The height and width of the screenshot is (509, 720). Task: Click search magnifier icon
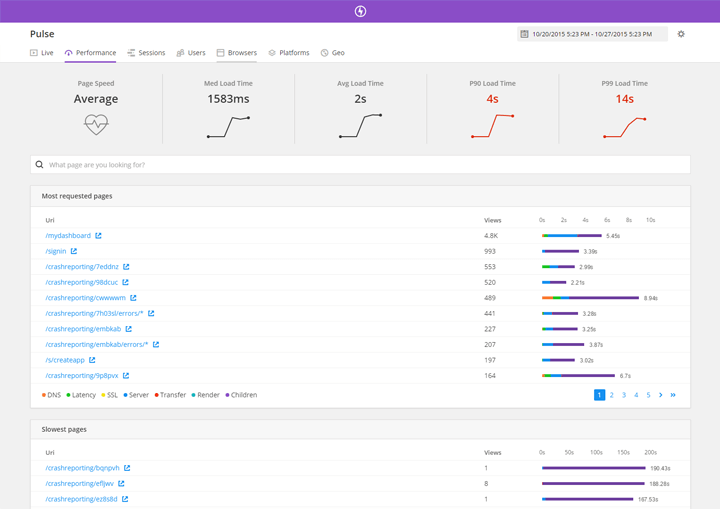pyautogui.click(x=40, y=165)
